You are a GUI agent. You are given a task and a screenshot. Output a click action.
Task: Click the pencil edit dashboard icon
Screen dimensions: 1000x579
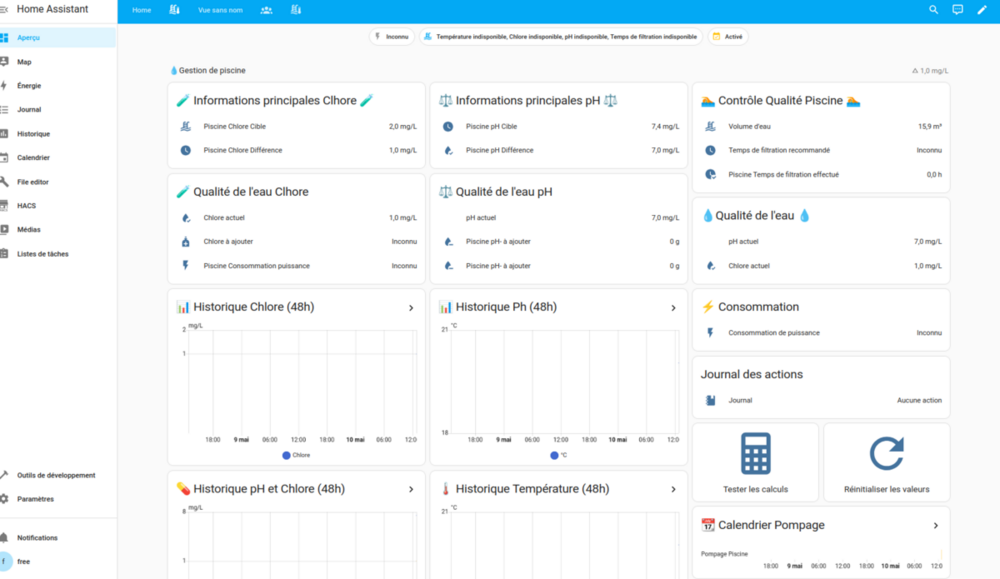pos(982,10)
